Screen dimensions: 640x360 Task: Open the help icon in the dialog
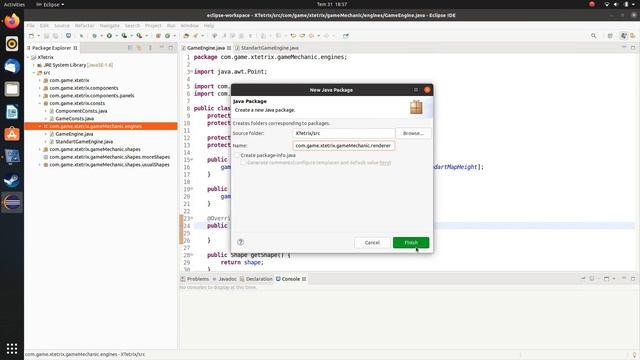pyautogui.click(x=240, y=242)
